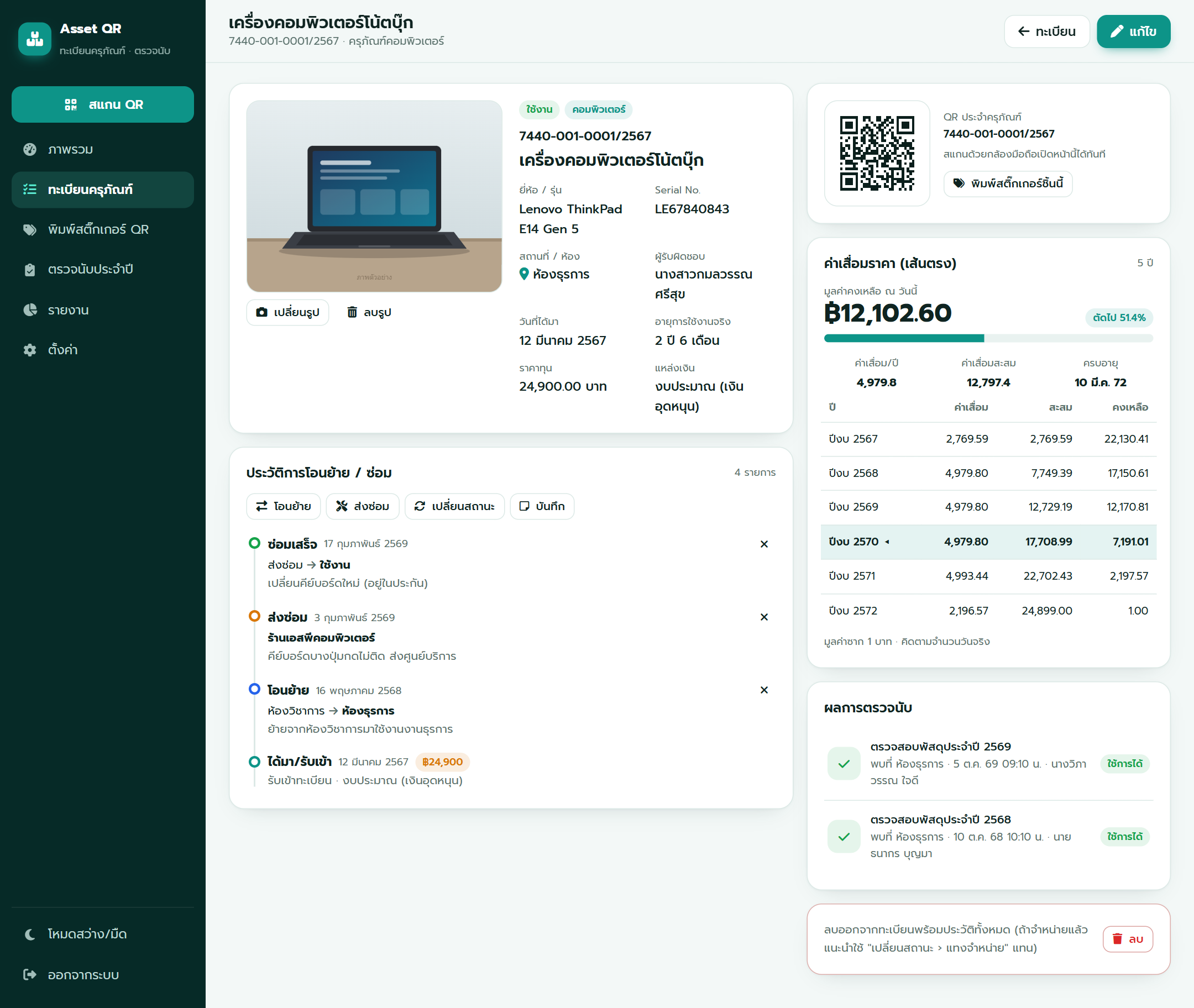Click the asset QR code image
Image resolution: width=1194 pixels, height=1008 pixels.
click(877, 153)
